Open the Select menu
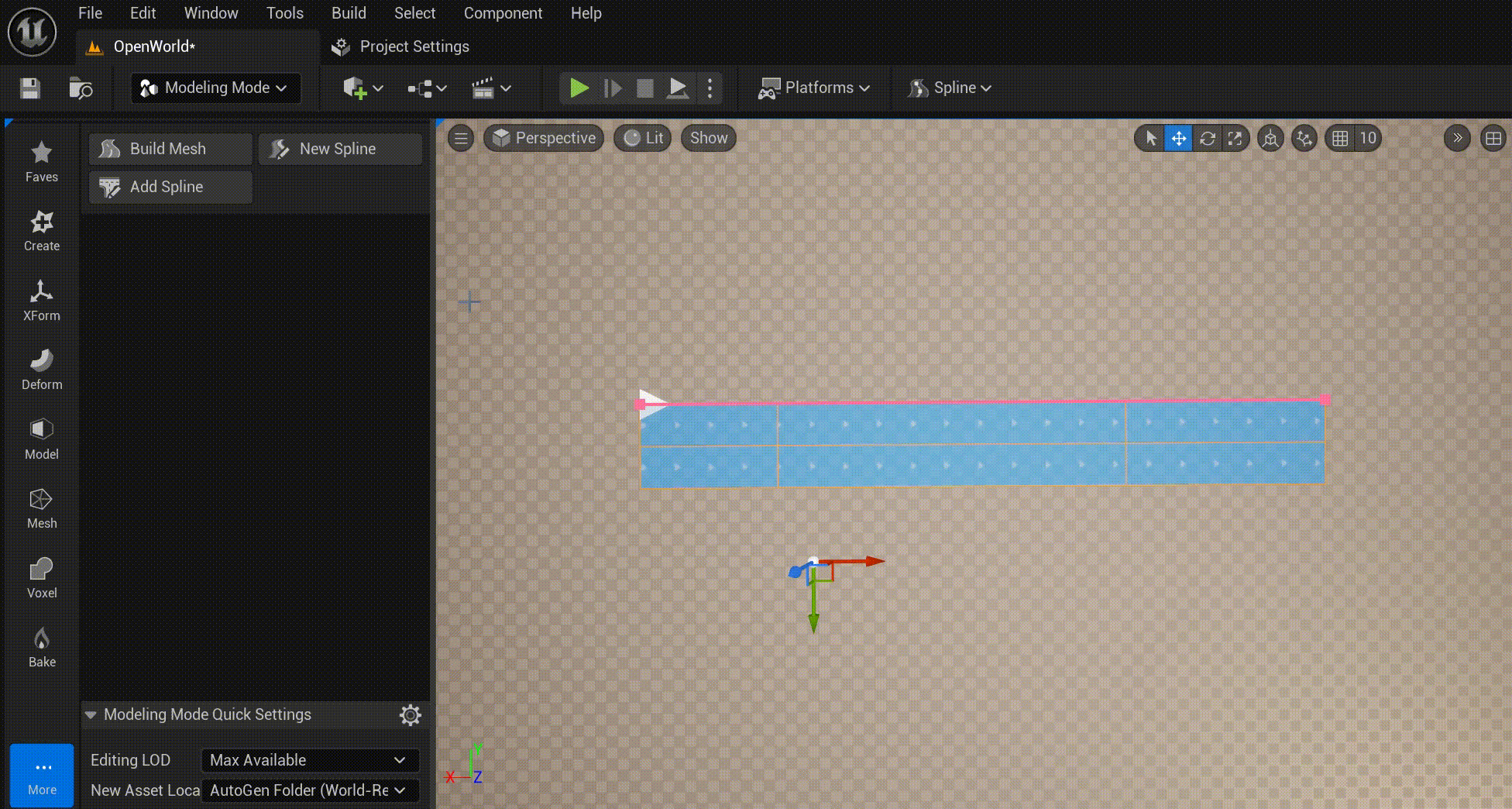Viewport: 1512px width, 809px height. (x=414, y=13)
